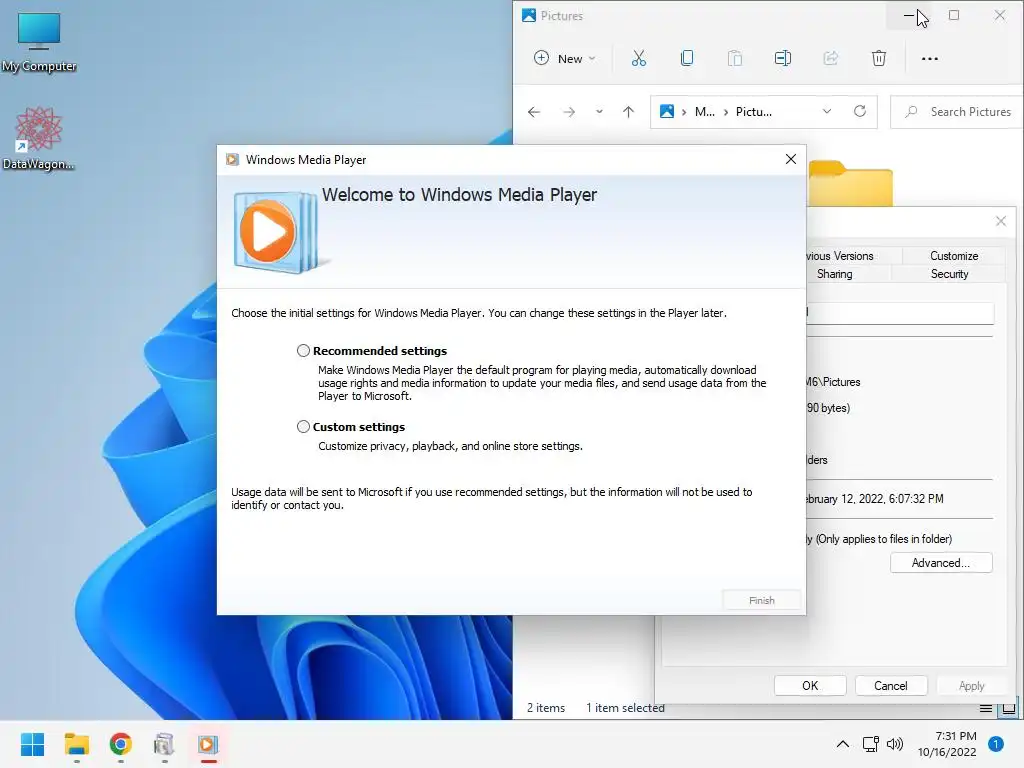Click the Recycle Bin-like taskbar icon
The width and height of the screenshot is (1024, 768).
[x=165, y=744]
